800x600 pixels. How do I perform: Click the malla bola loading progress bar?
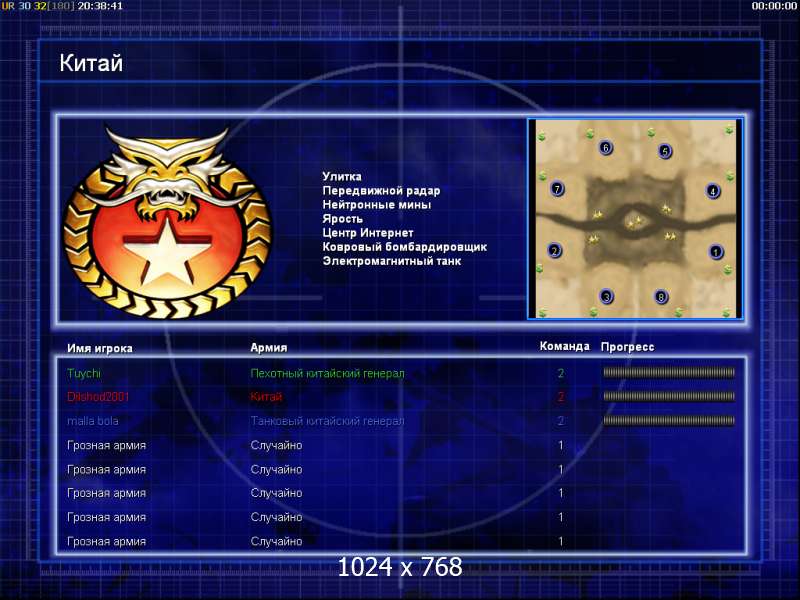[669, 420]
